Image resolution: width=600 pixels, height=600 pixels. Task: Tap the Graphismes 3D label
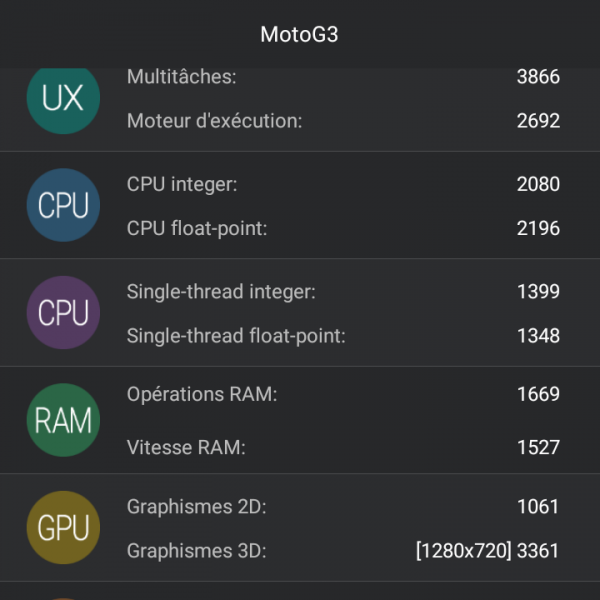pos(197,550)
